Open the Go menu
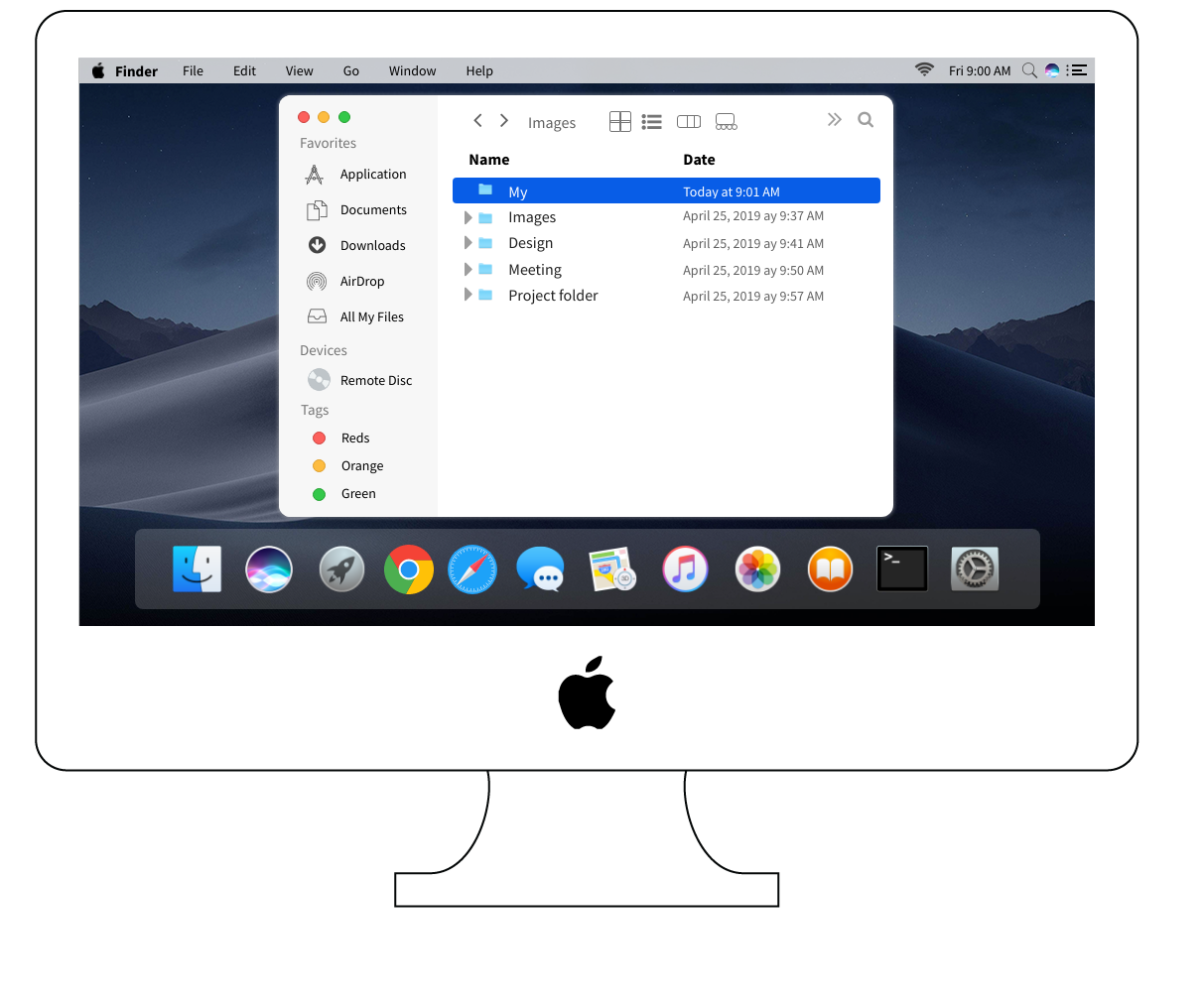The height and width of the screenshot is (1007, 1204). (350, 70)
